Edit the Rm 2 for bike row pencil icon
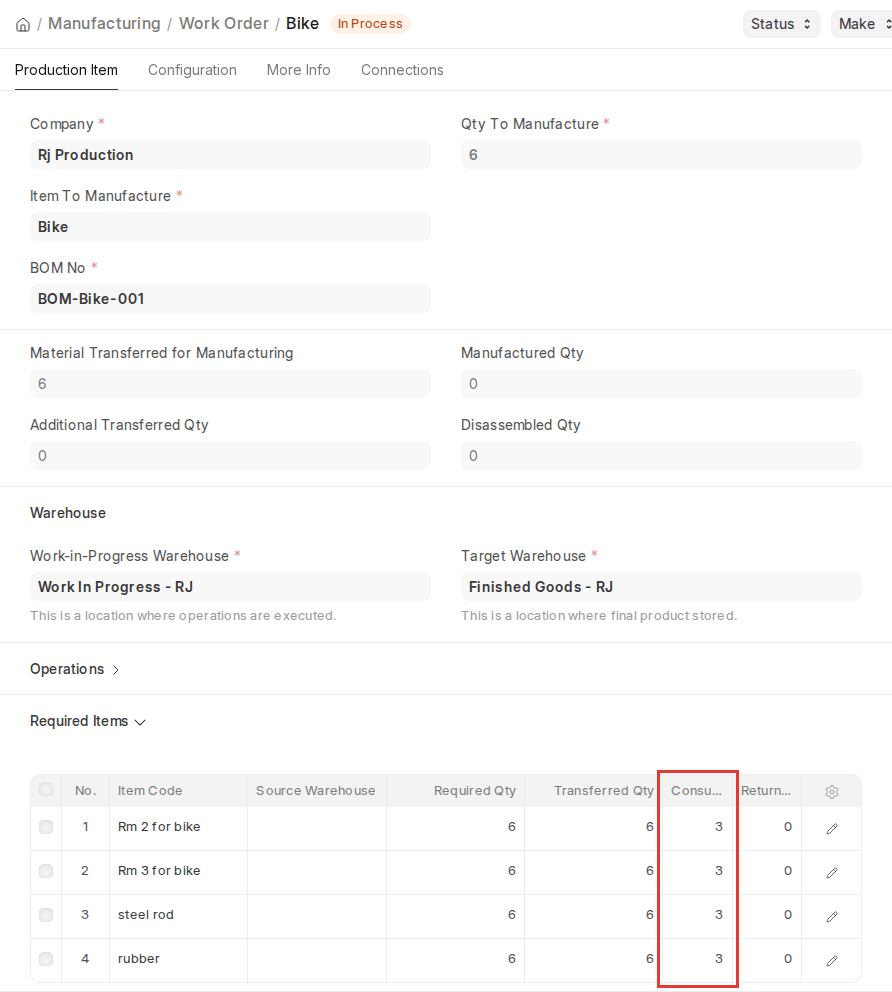This screenshot has height=992, width=892. coord(832,828)
